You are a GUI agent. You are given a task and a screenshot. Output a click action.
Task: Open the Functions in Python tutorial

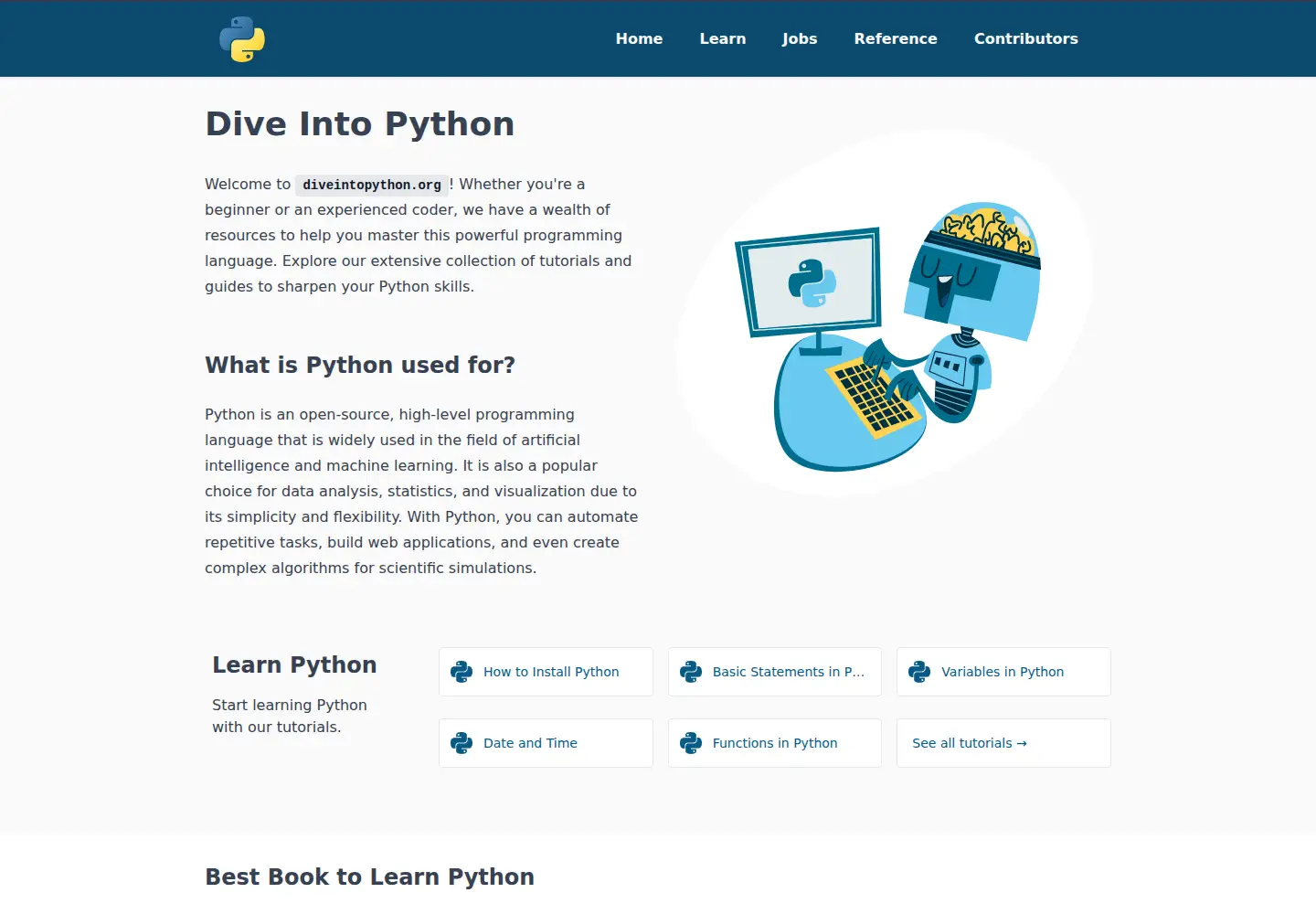pyautogui.click(x=775, y=743)
